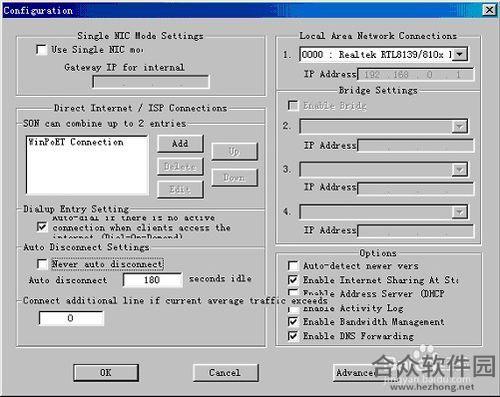
Task: Click IP Address field for connection 3
Action: click(415, 188)
